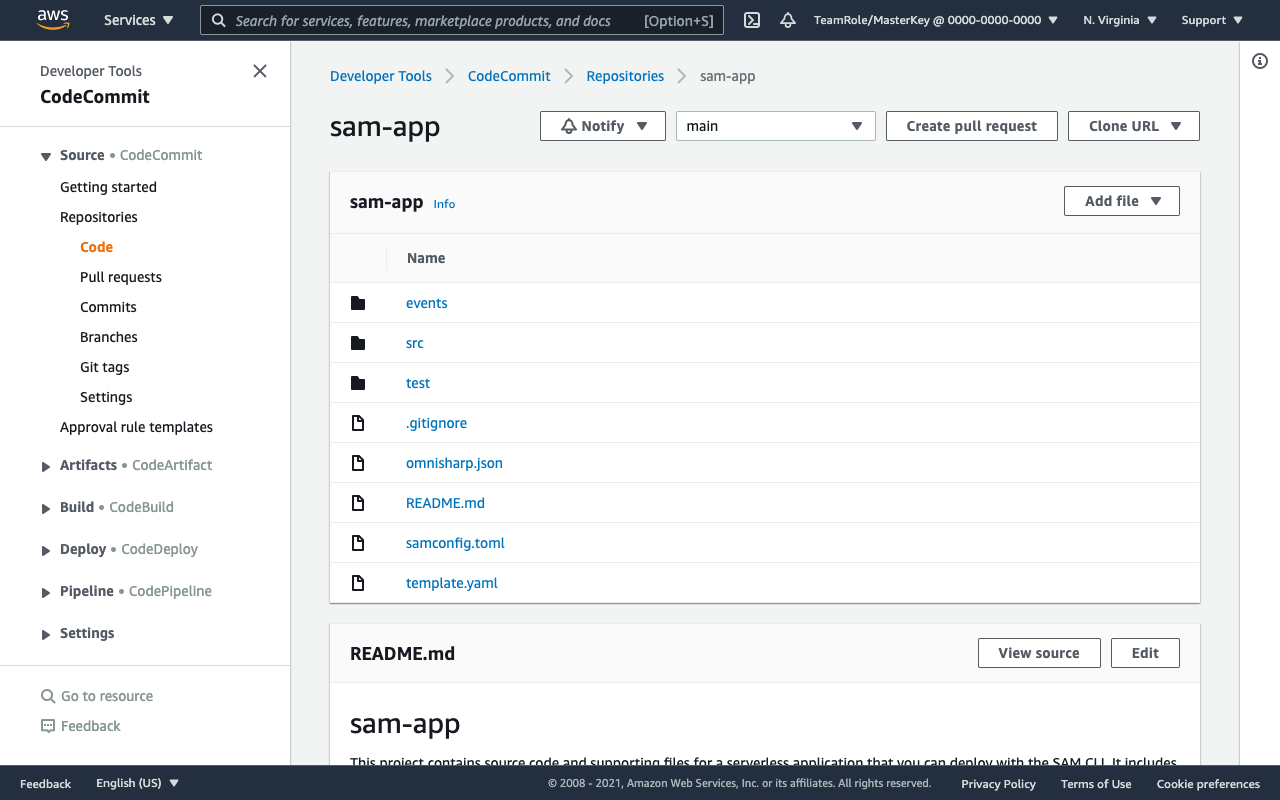Click the folder icon next to events
Screen dimensions: 1280x800
pyautogui.click(x=358, y=303)
